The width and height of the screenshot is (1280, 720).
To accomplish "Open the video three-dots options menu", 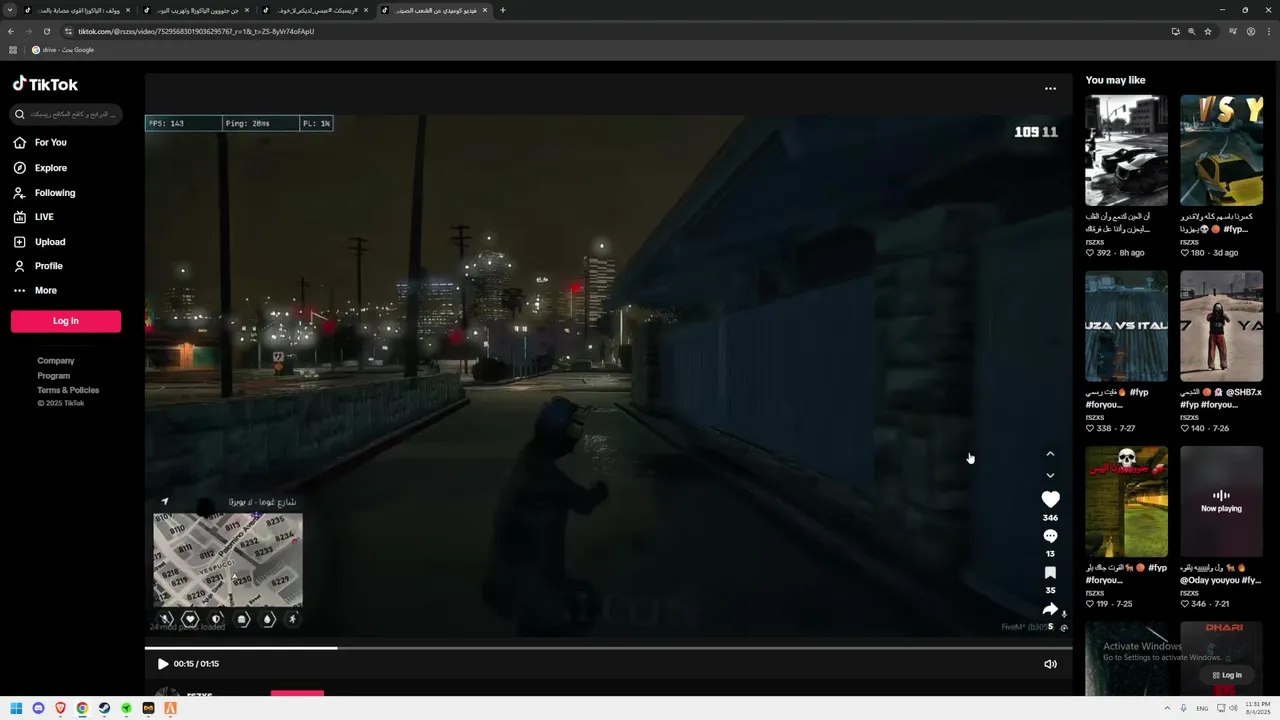I will tap(1050, 89).
